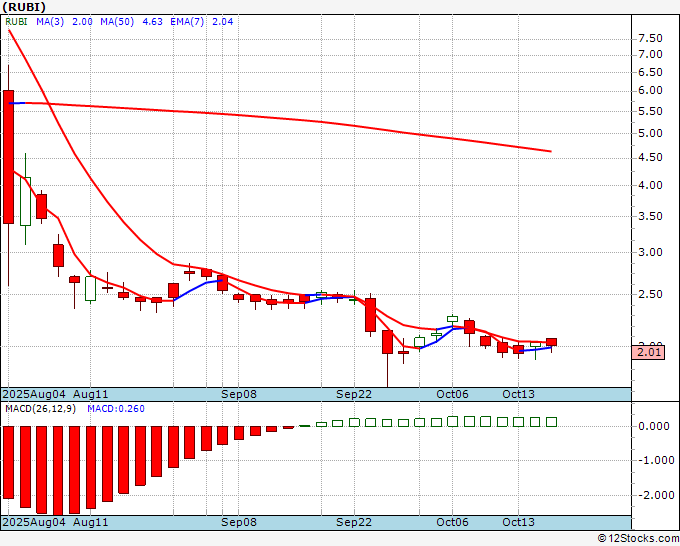Click the 0.000 MACD axis label
The height and width of the screenshot is (546, 680).
654,426
